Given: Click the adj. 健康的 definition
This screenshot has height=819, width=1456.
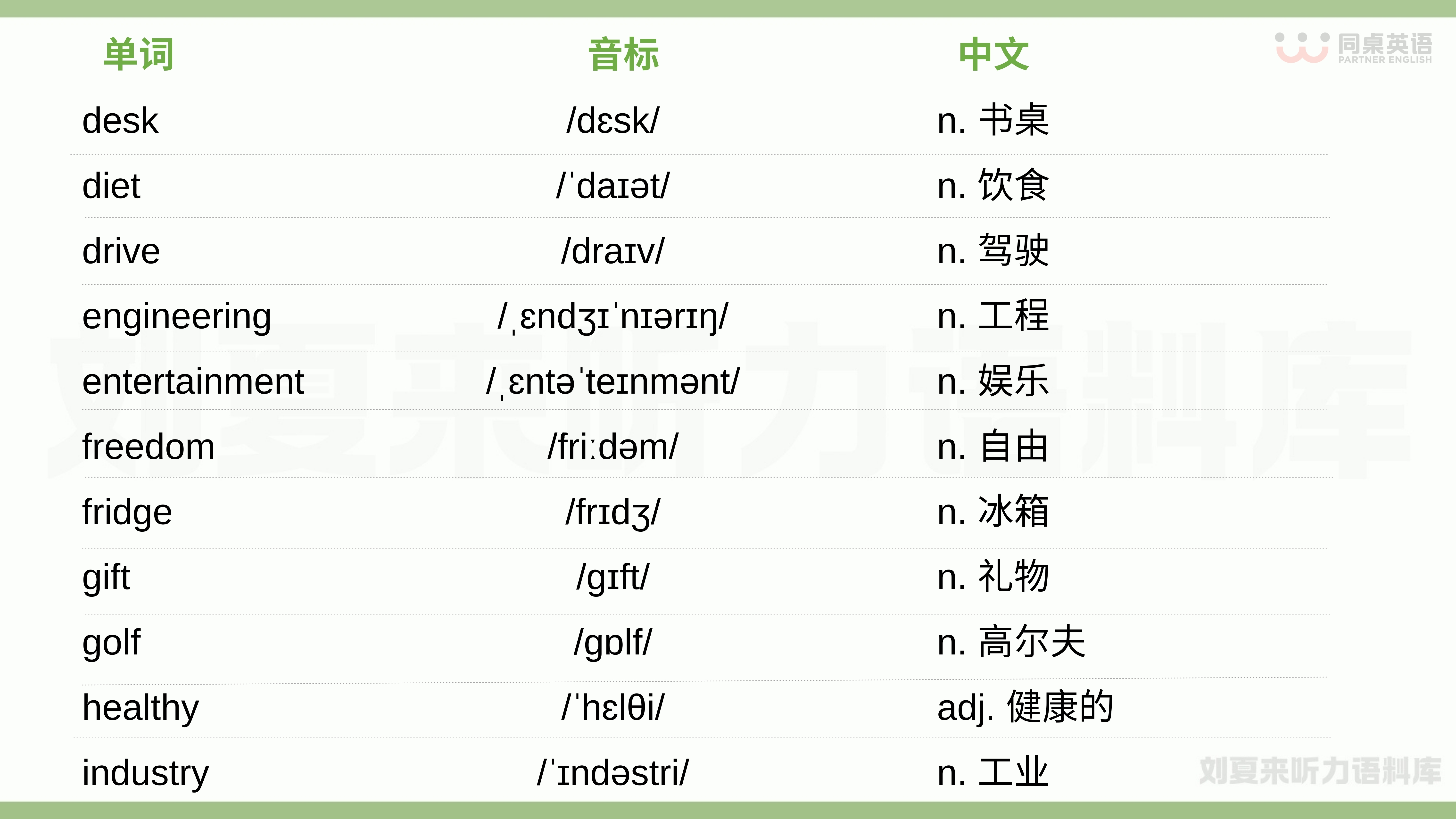Looking at the screenshot, I should coord(1025,708).
